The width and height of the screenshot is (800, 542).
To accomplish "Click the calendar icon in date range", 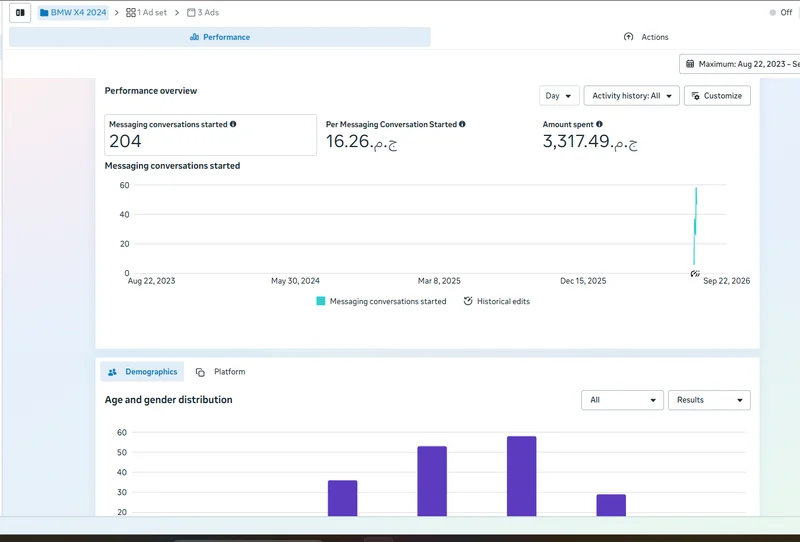I will [690, 64].
